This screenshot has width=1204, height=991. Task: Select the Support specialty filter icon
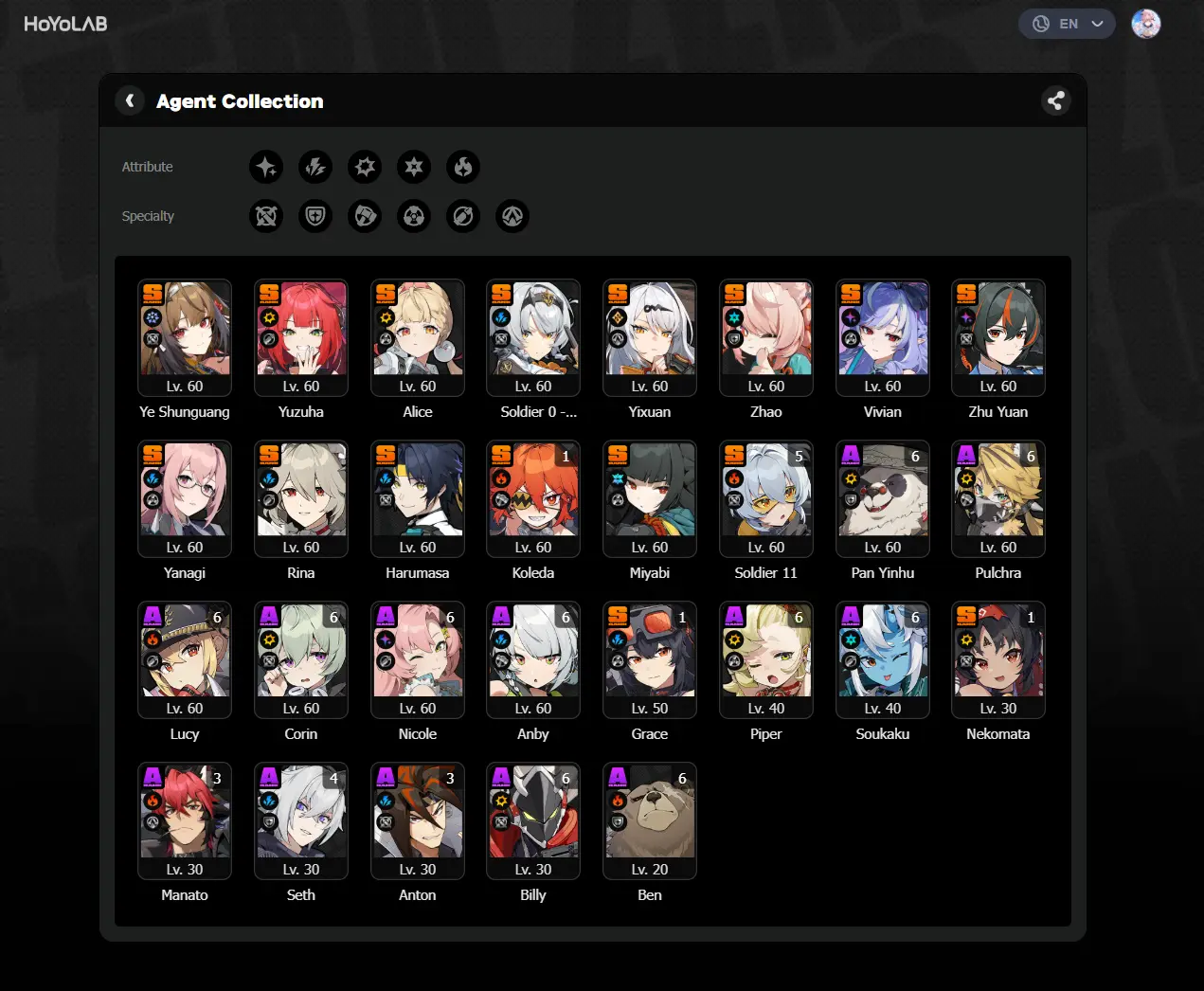tap(463, 216)
